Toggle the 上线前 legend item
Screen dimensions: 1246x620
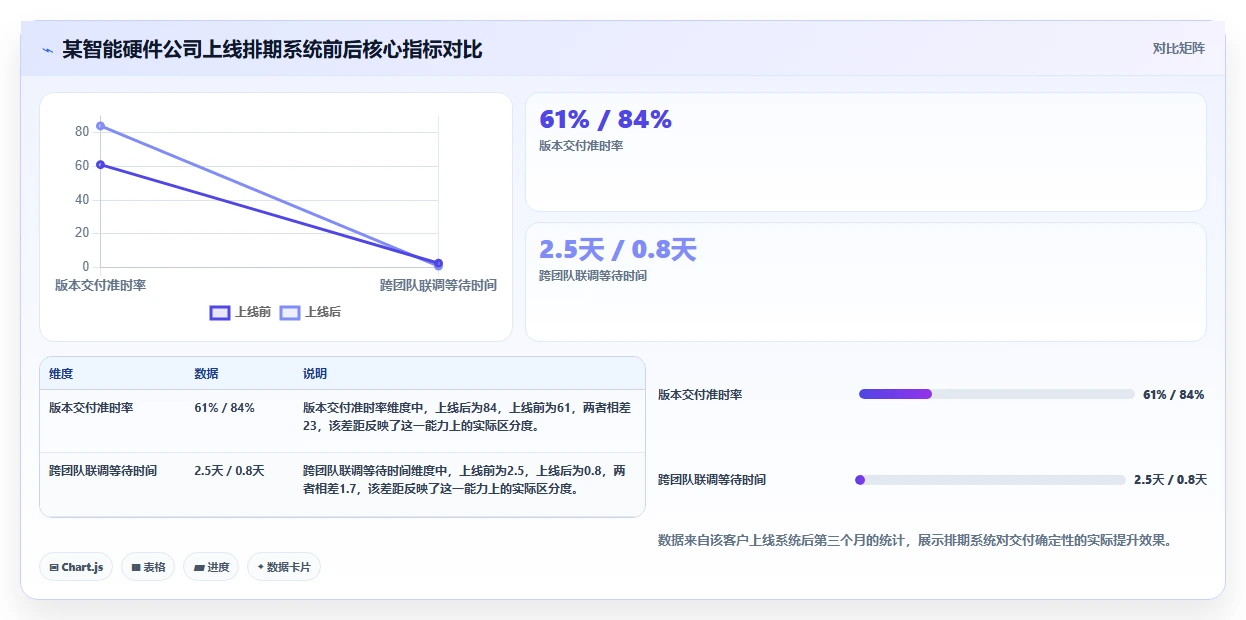tap(240, 312)
